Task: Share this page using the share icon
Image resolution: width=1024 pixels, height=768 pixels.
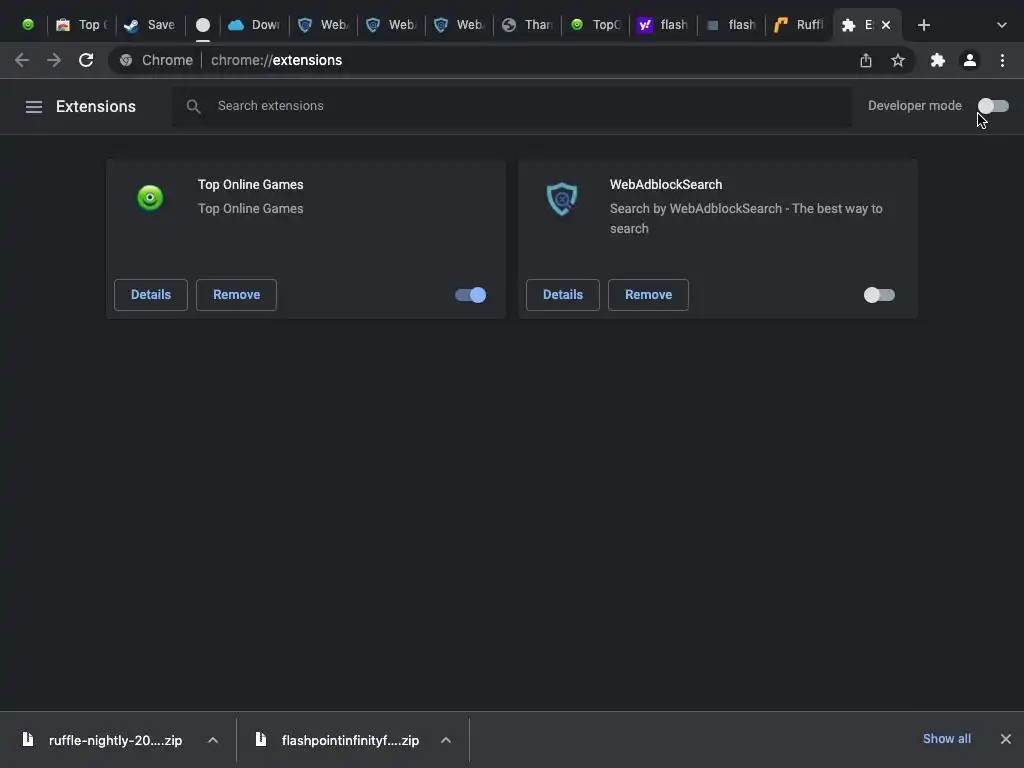Action: point(866,60)
